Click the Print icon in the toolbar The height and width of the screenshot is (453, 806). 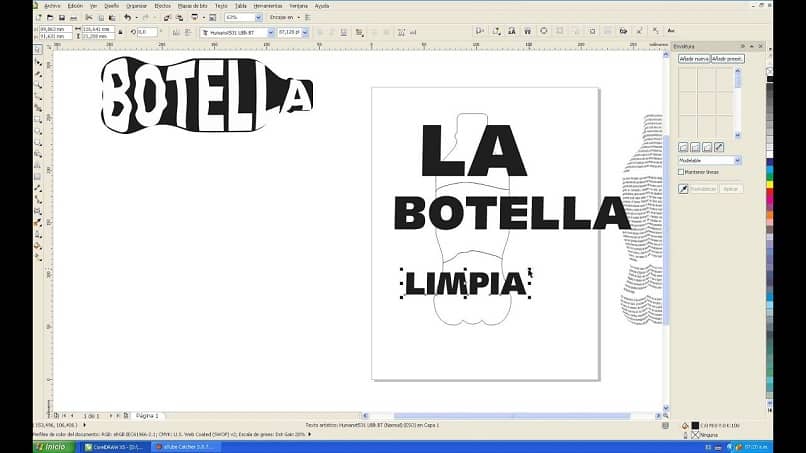[74, 17]
